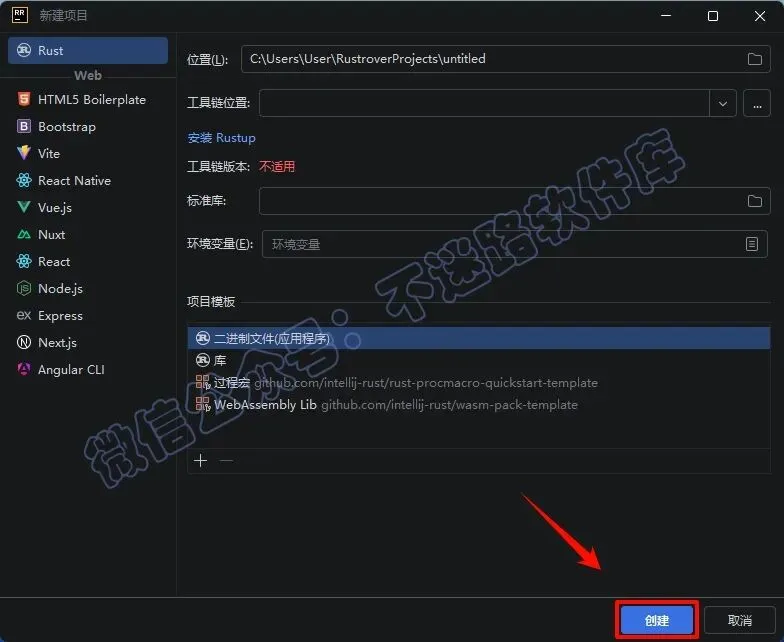Maximize the 新建项目 window

coord(713,16)
